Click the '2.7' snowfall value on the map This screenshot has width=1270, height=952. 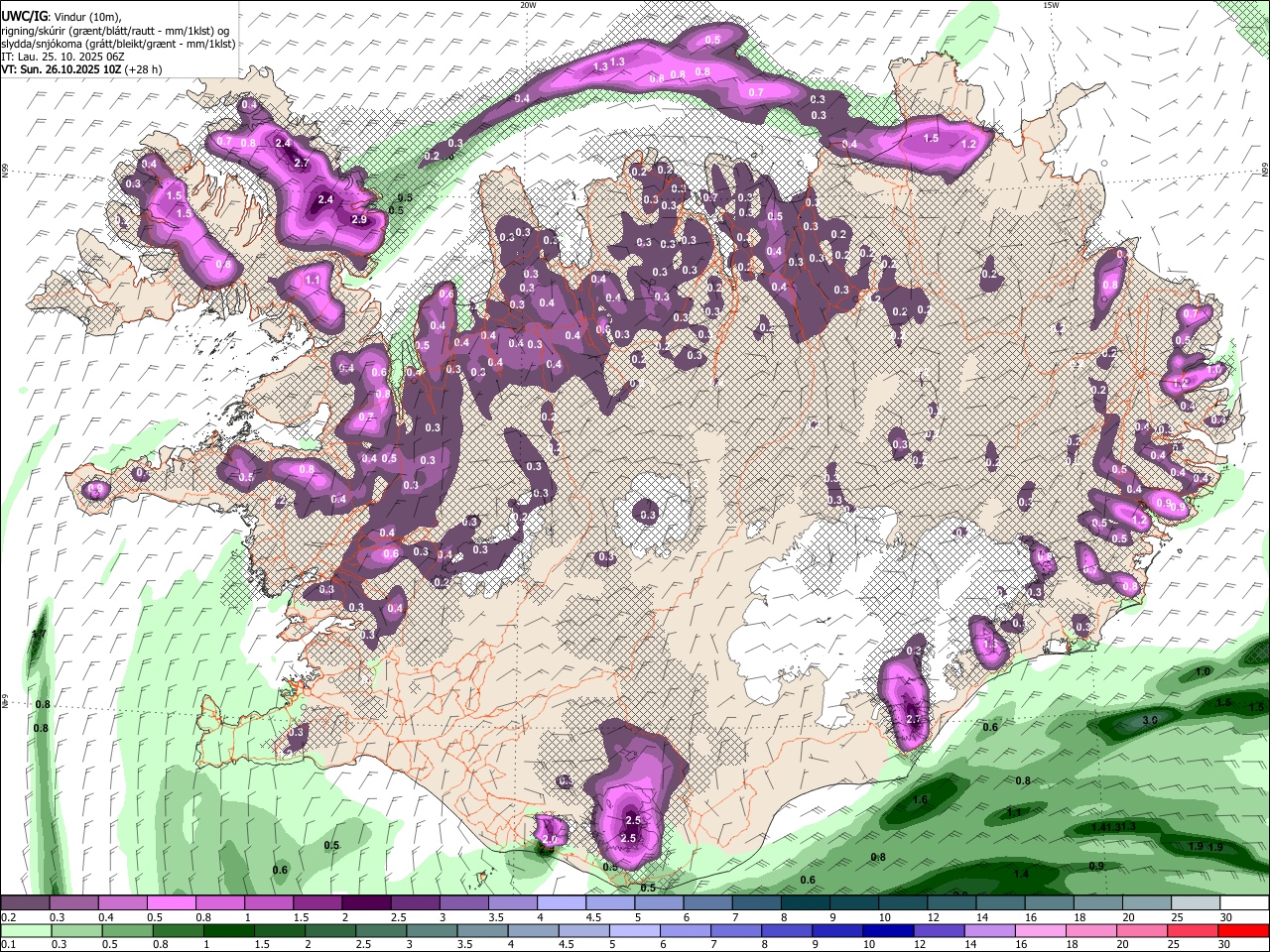[303, 164]
